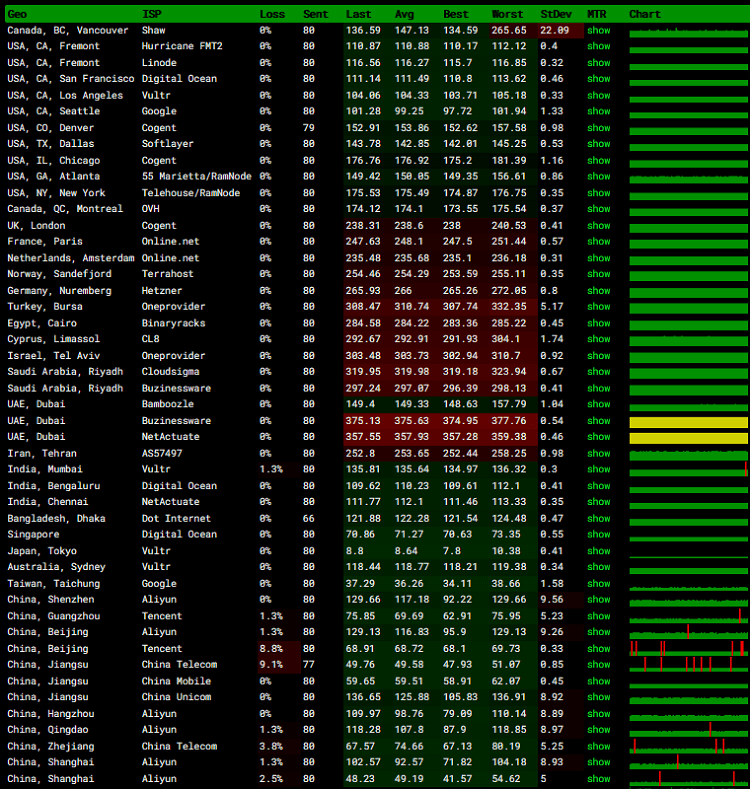This screenshot has width=750, height=789.
Task: Click the Worst column header
Action: coord(507,14)
